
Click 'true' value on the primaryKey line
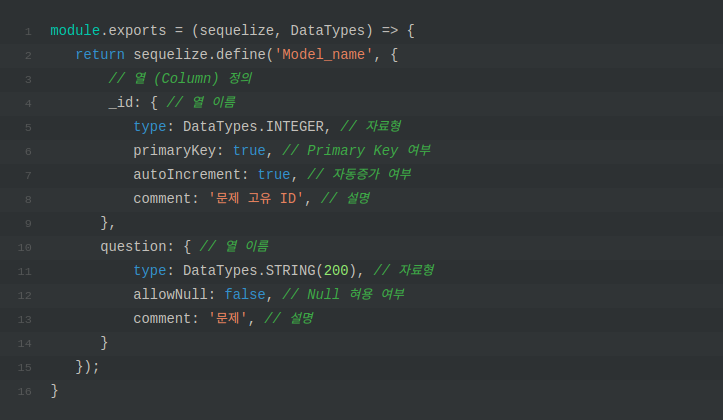[249, 151]
